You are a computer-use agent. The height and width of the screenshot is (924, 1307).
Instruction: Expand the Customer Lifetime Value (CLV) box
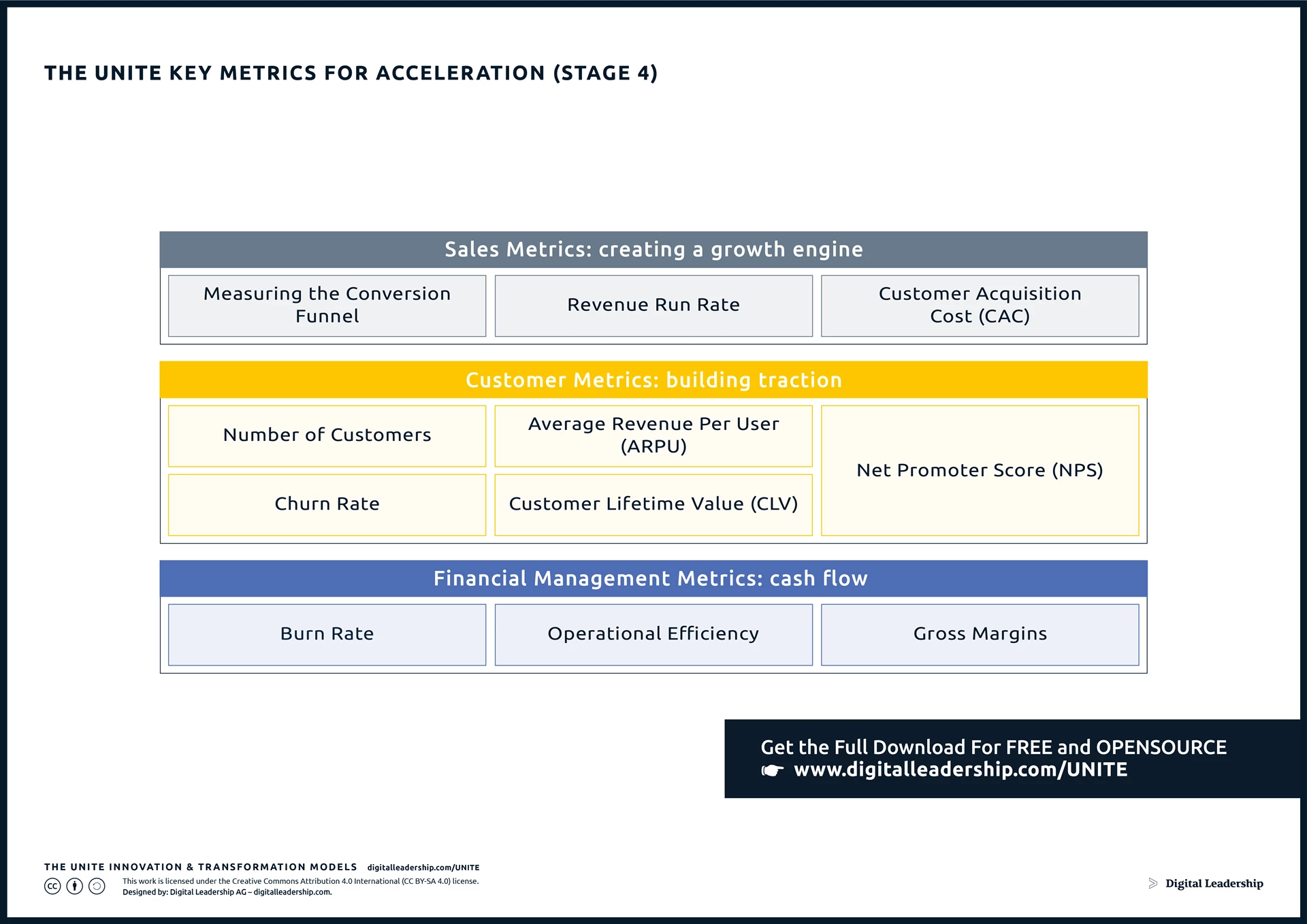[653, 504]
